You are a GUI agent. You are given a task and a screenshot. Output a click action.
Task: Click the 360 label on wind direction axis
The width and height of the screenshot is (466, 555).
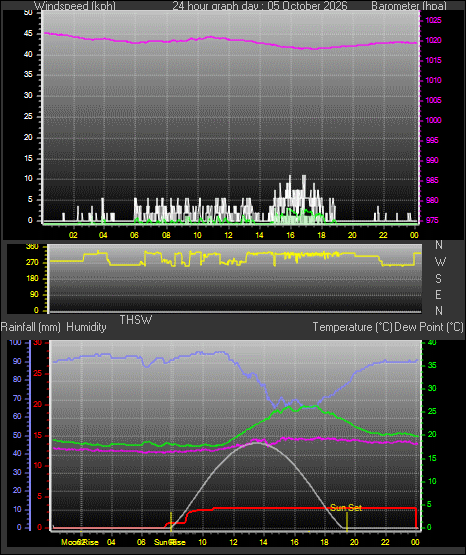point(32,247)
